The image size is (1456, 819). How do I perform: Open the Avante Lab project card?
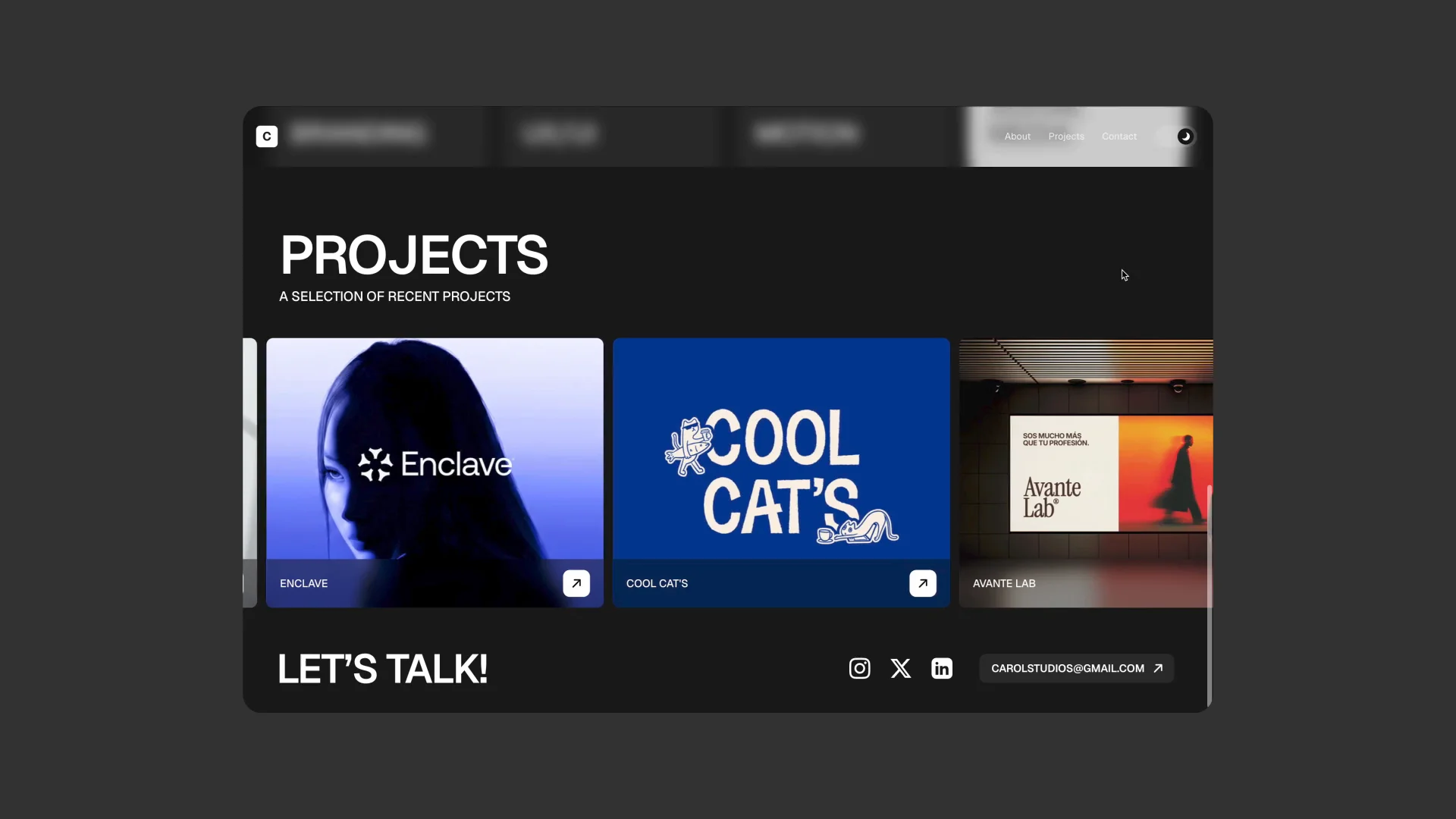pyautogui.click(x=1086, y=472)
